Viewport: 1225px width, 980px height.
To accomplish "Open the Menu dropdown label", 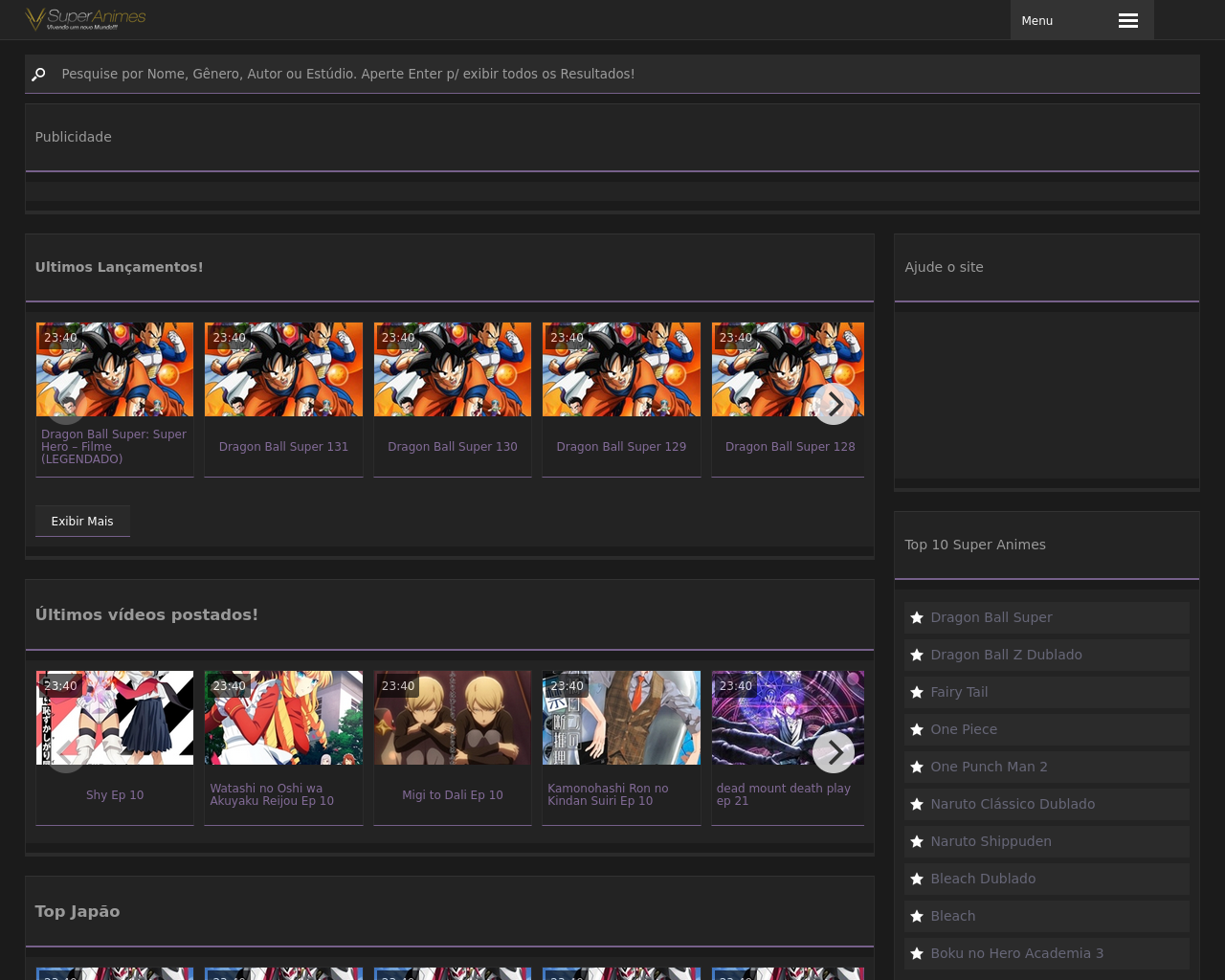I will [1036, 20].
